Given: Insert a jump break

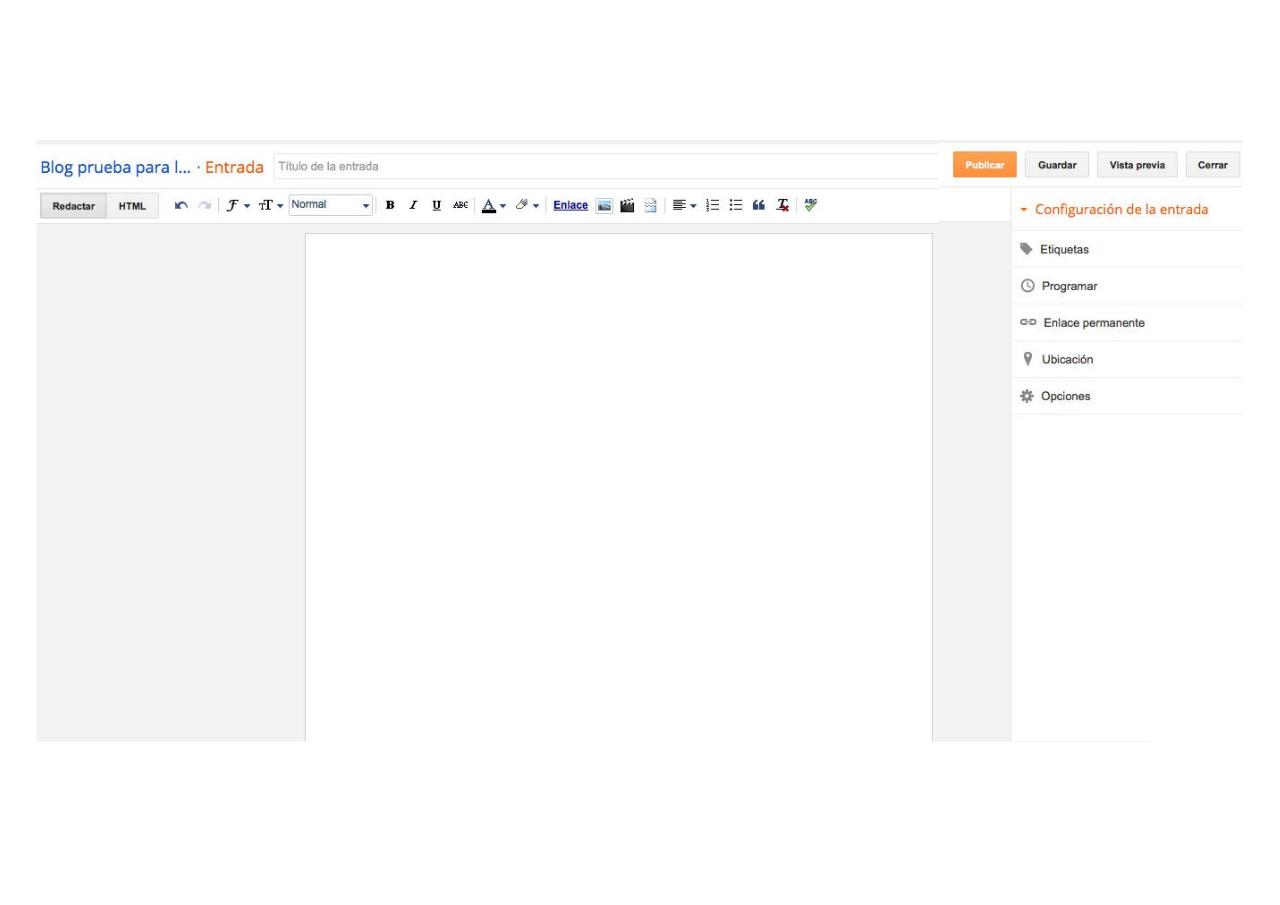Looking at the screenshot, I should 650,206.
